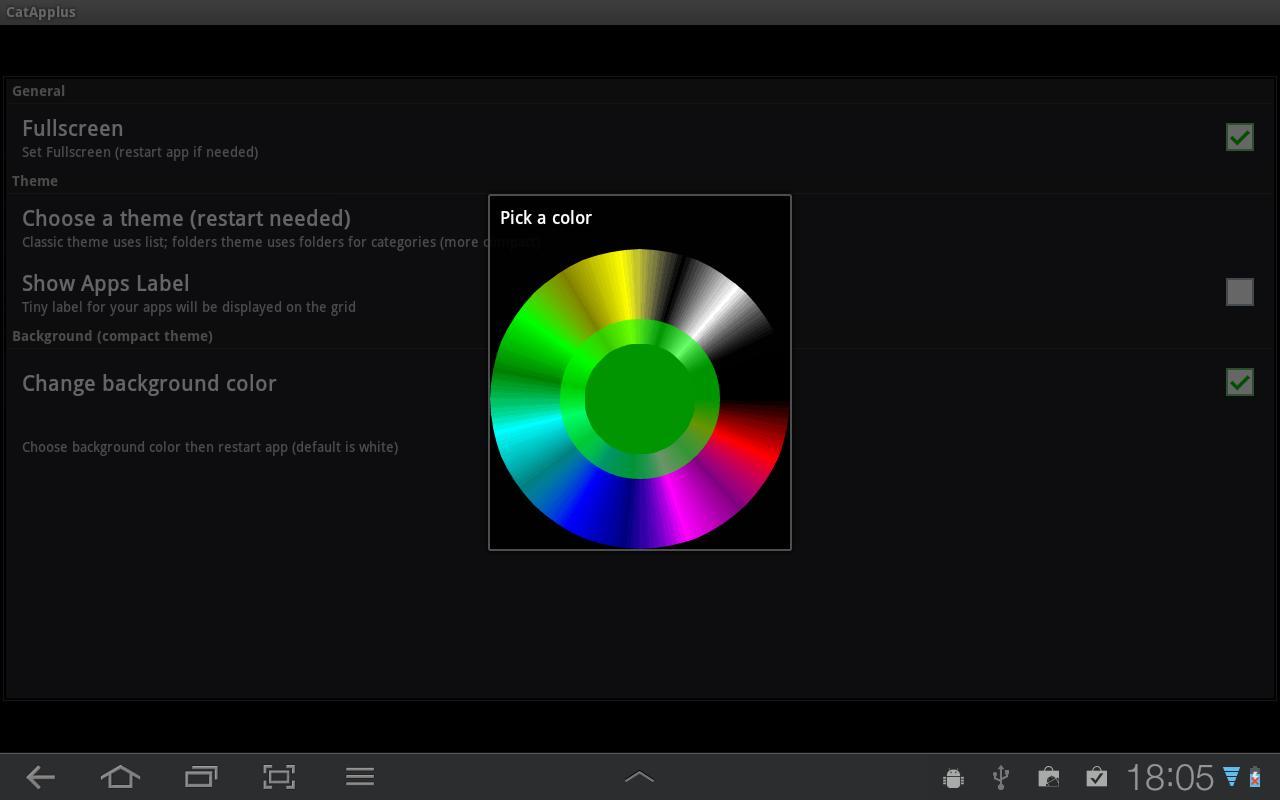Toggle the Change background color checkbox
This screenshot has height=800, width=1280.
point(1239,382)
